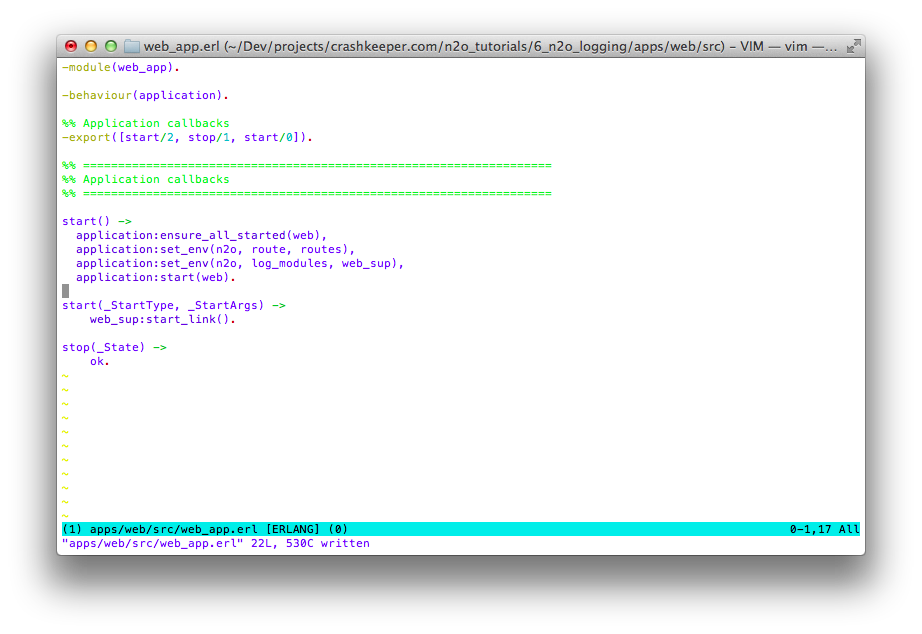The height and width of the screenshot is (634, 922).
Task: Enter fullscreen using the top-right arrows icon
Action: click(853, 46)
